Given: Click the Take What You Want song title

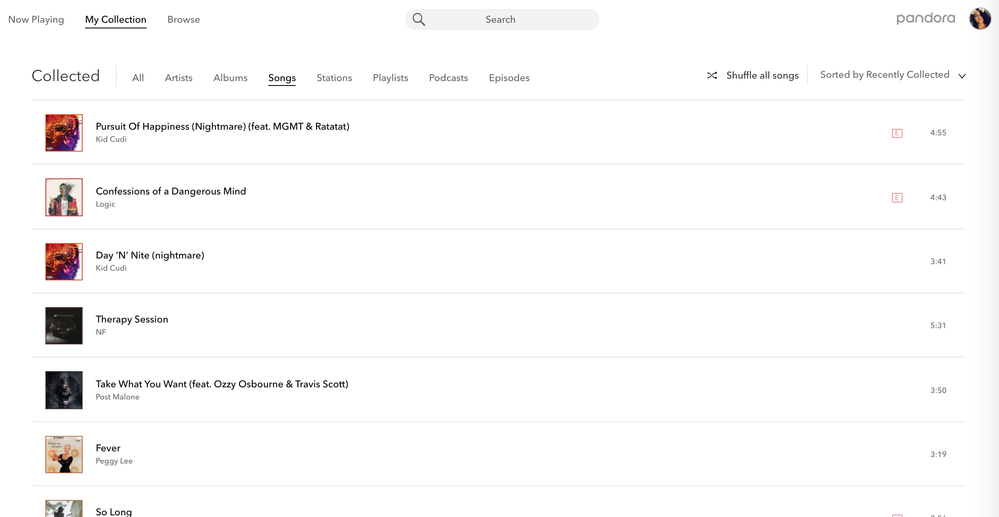Looking at the screenshot, I should point(222,384).
